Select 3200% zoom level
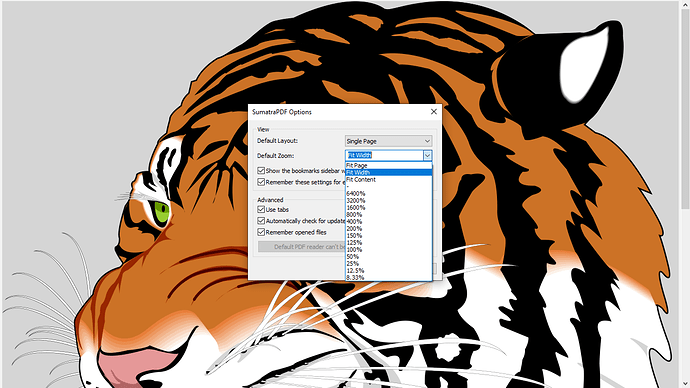 389,201
